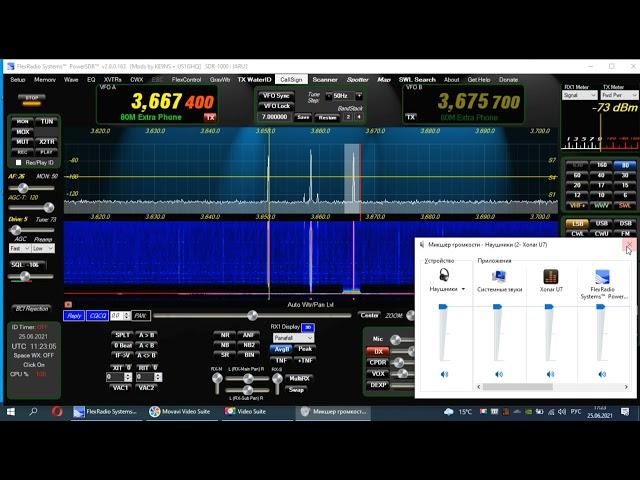
Task: Adjust the Drive power slider
Action: click(31, 230)
